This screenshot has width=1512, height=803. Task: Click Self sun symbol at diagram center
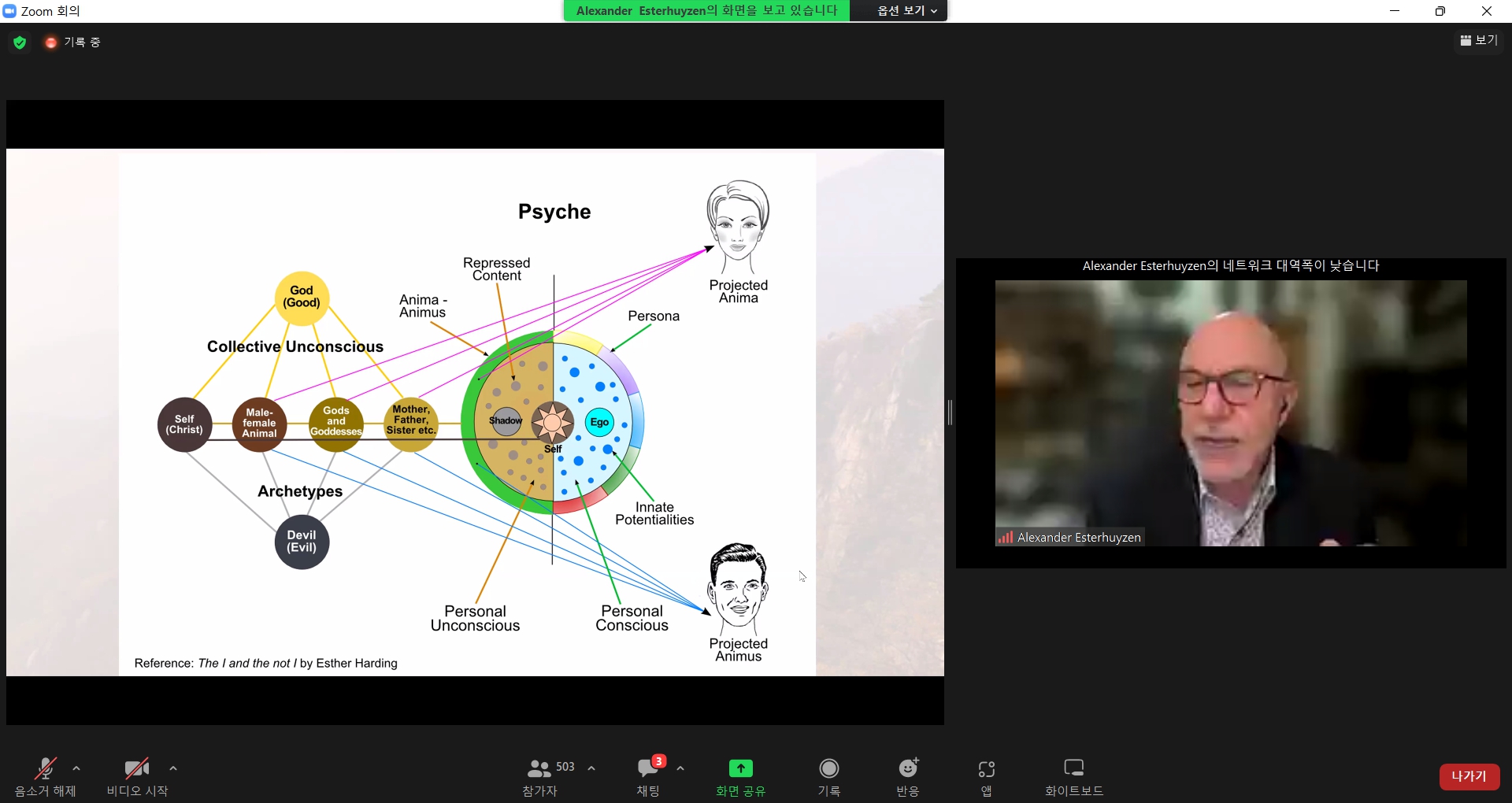click(553, 423)
